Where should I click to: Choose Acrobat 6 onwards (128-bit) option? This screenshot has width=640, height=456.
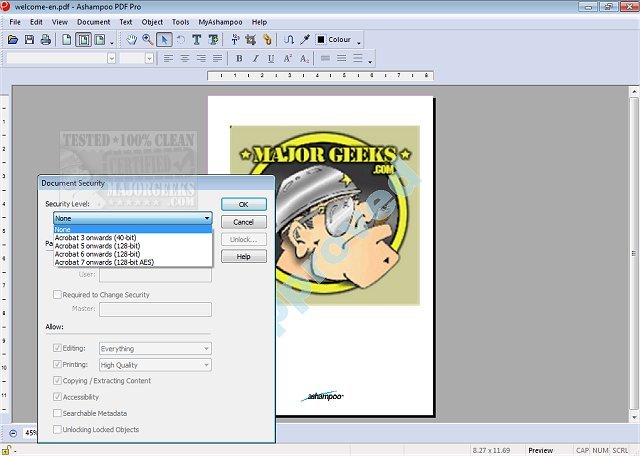point(133,254)
